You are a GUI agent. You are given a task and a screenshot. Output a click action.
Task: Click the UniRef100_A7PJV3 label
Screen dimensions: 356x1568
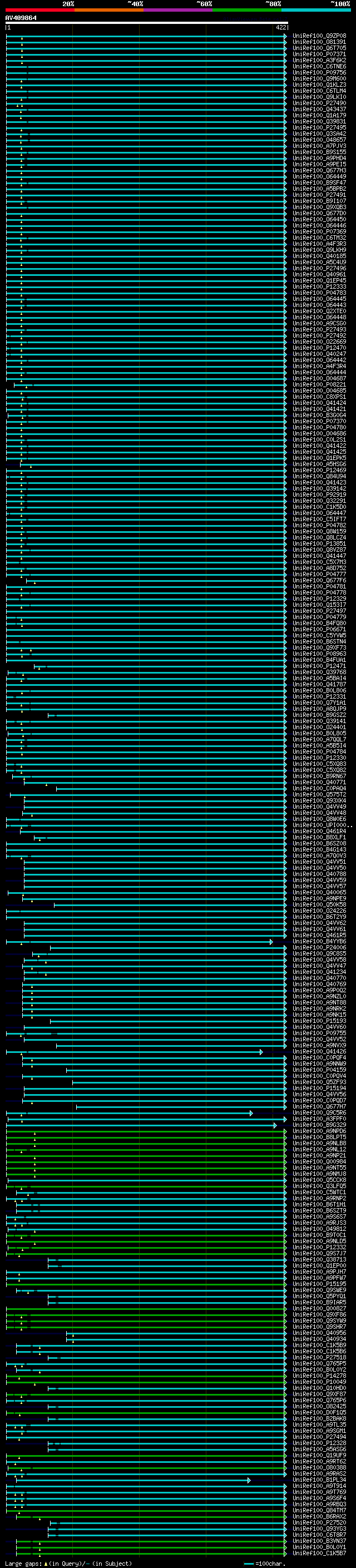click(x=319, y=146)
